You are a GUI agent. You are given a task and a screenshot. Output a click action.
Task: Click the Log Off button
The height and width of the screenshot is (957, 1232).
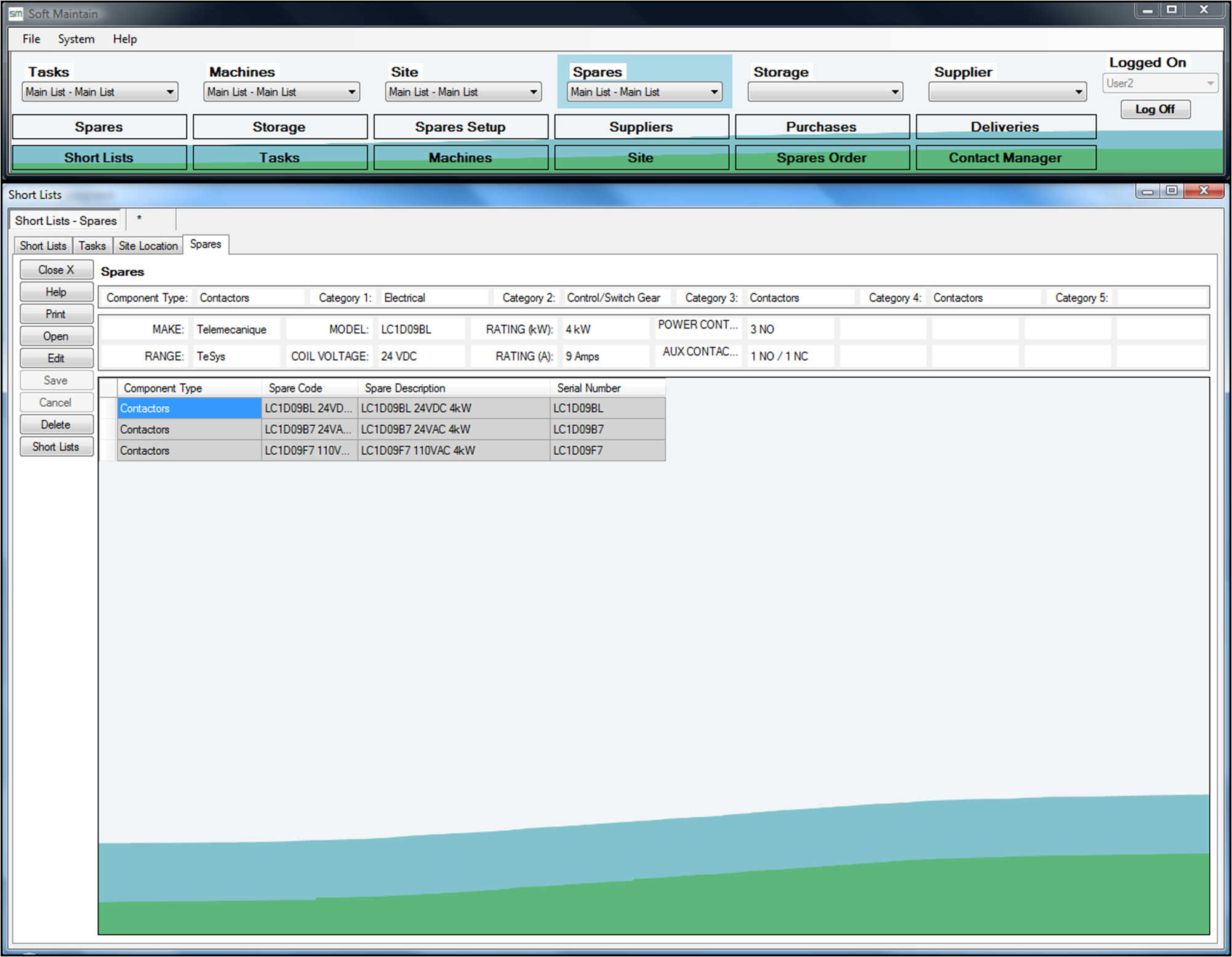tap(1155, 109)
